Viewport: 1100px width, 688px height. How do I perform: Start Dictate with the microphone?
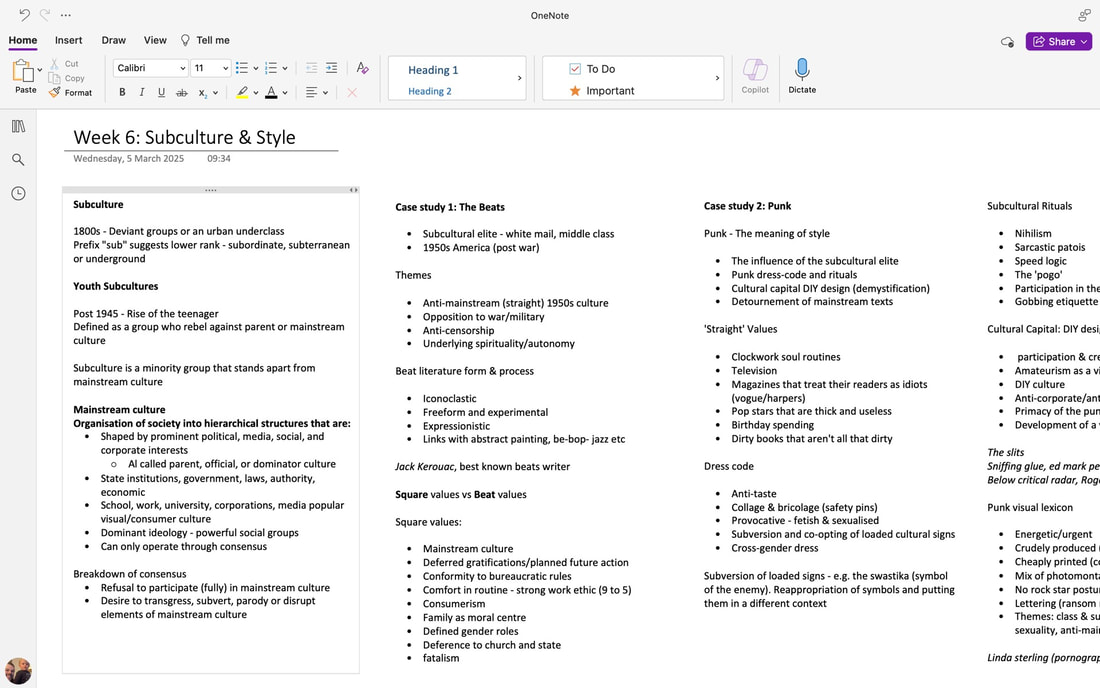pyautogui.click(x=802, y=76)
